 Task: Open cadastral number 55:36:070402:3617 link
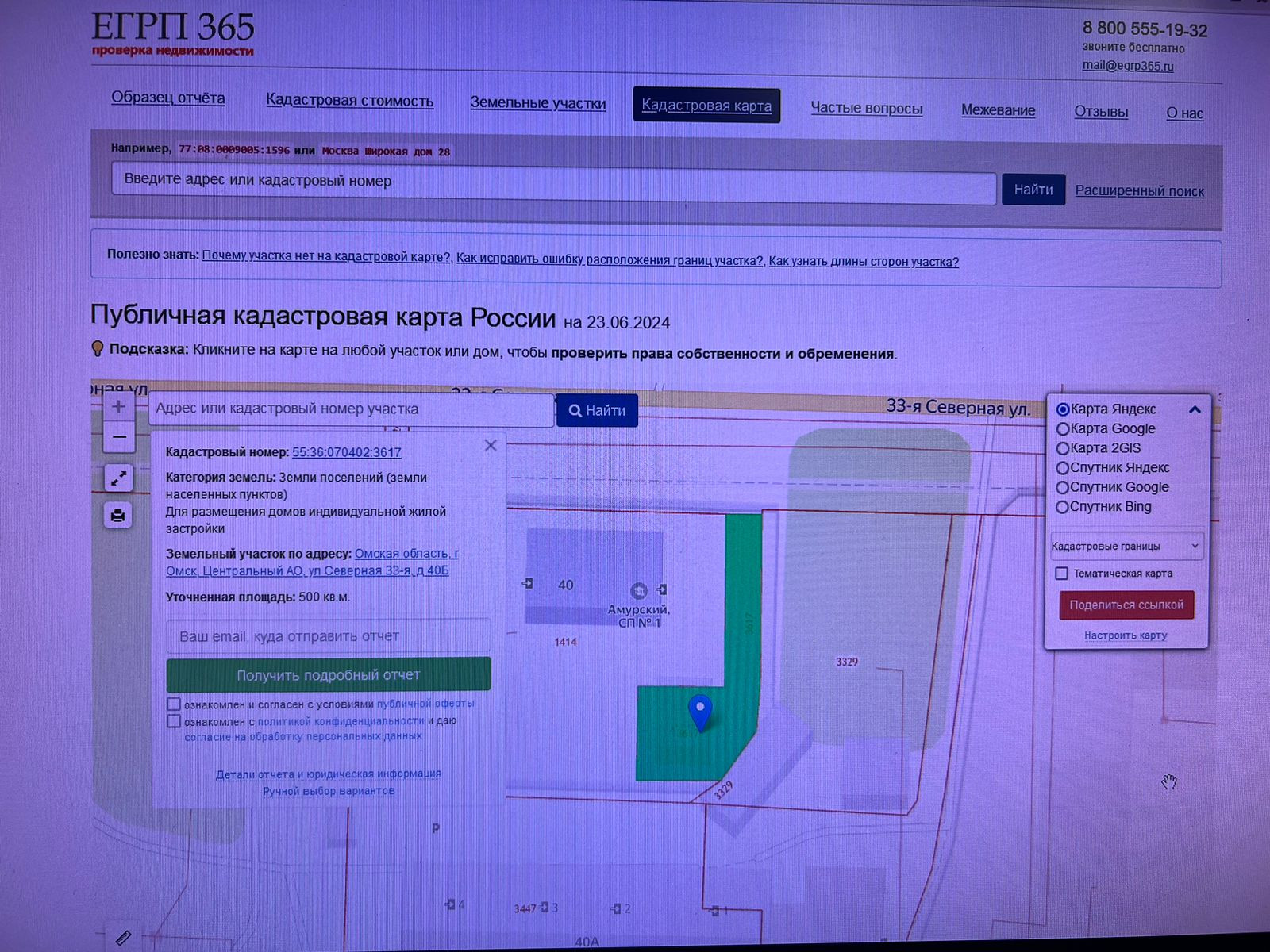coord(347,452)
